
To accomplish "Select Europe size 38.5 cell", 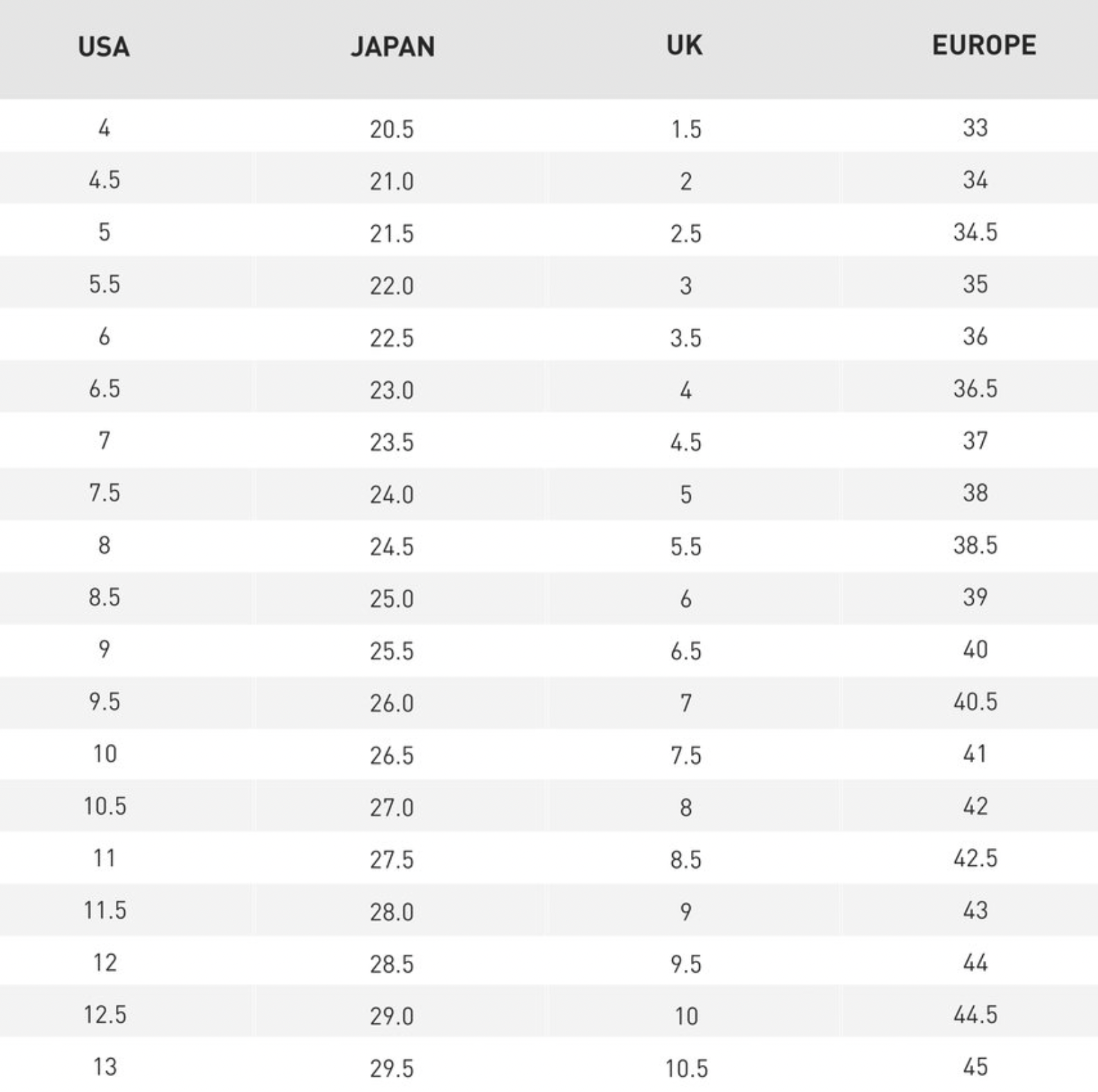I will pyautogui.click(x=975, y=546).
